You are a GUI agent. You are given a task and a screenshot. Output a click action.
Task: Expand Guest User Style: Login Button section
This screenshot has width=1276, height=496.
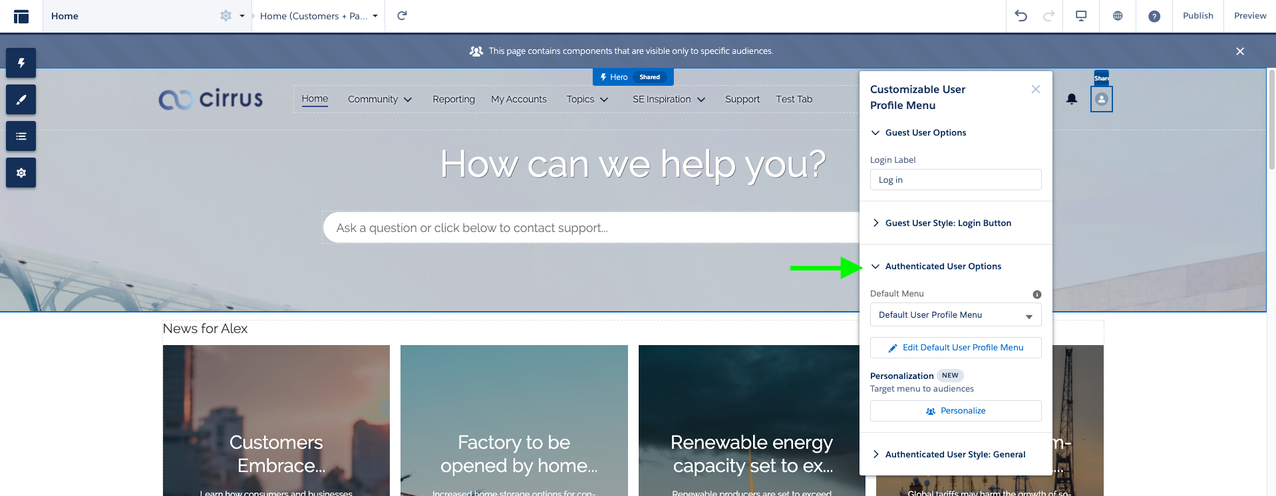(940, 223)
